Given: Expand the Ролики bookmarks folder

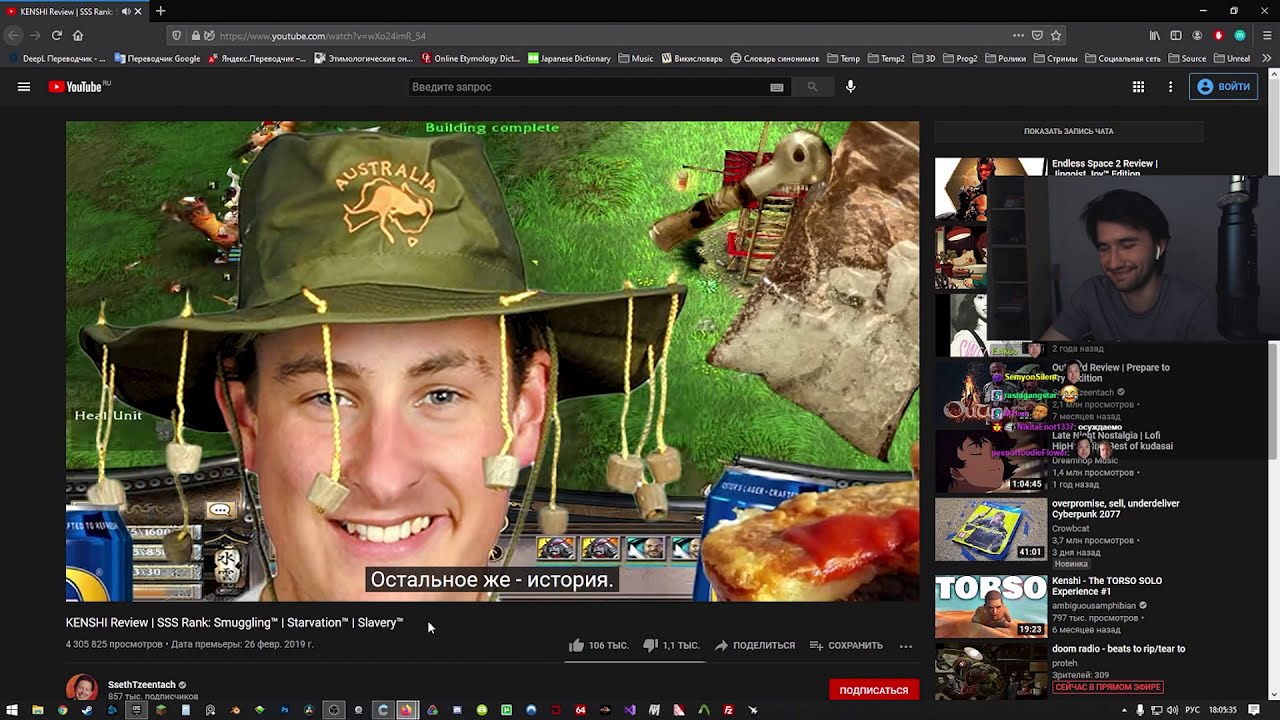Looking at the screenshot, I should tap(1006, 58).
